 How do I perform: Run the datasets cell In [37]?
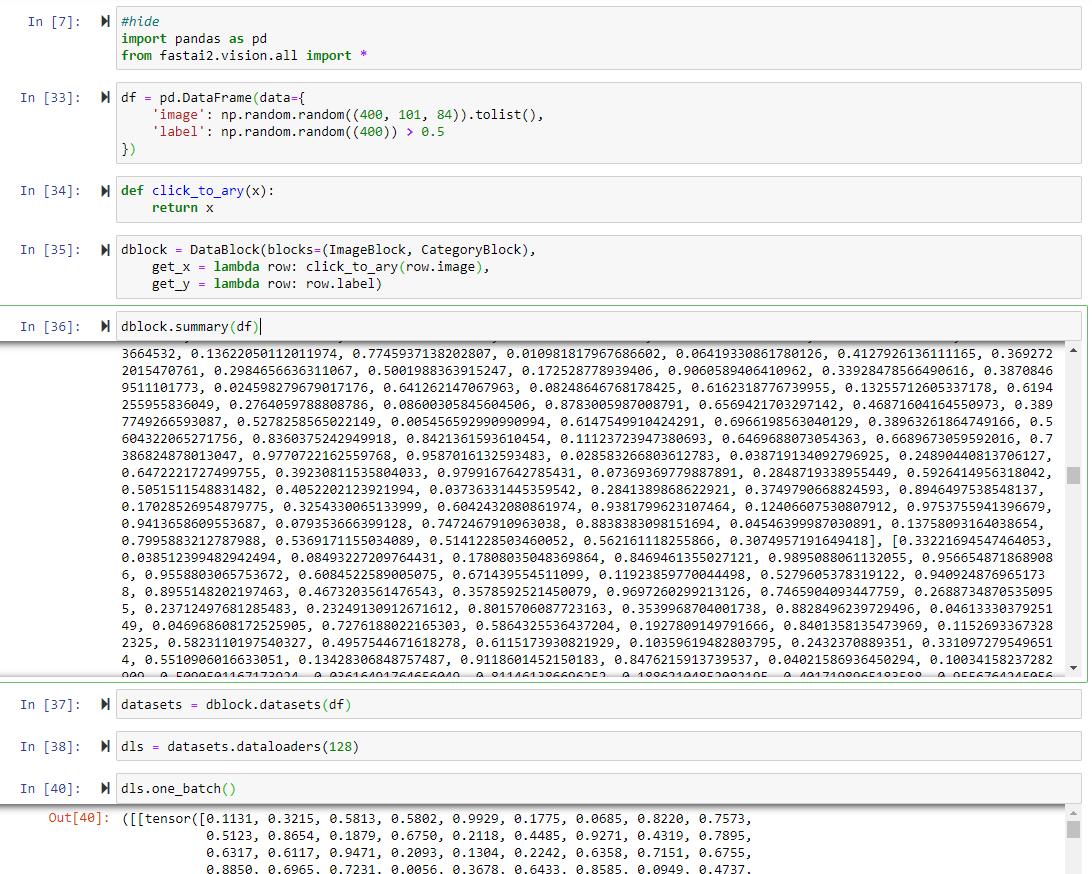tap(104, 704)
